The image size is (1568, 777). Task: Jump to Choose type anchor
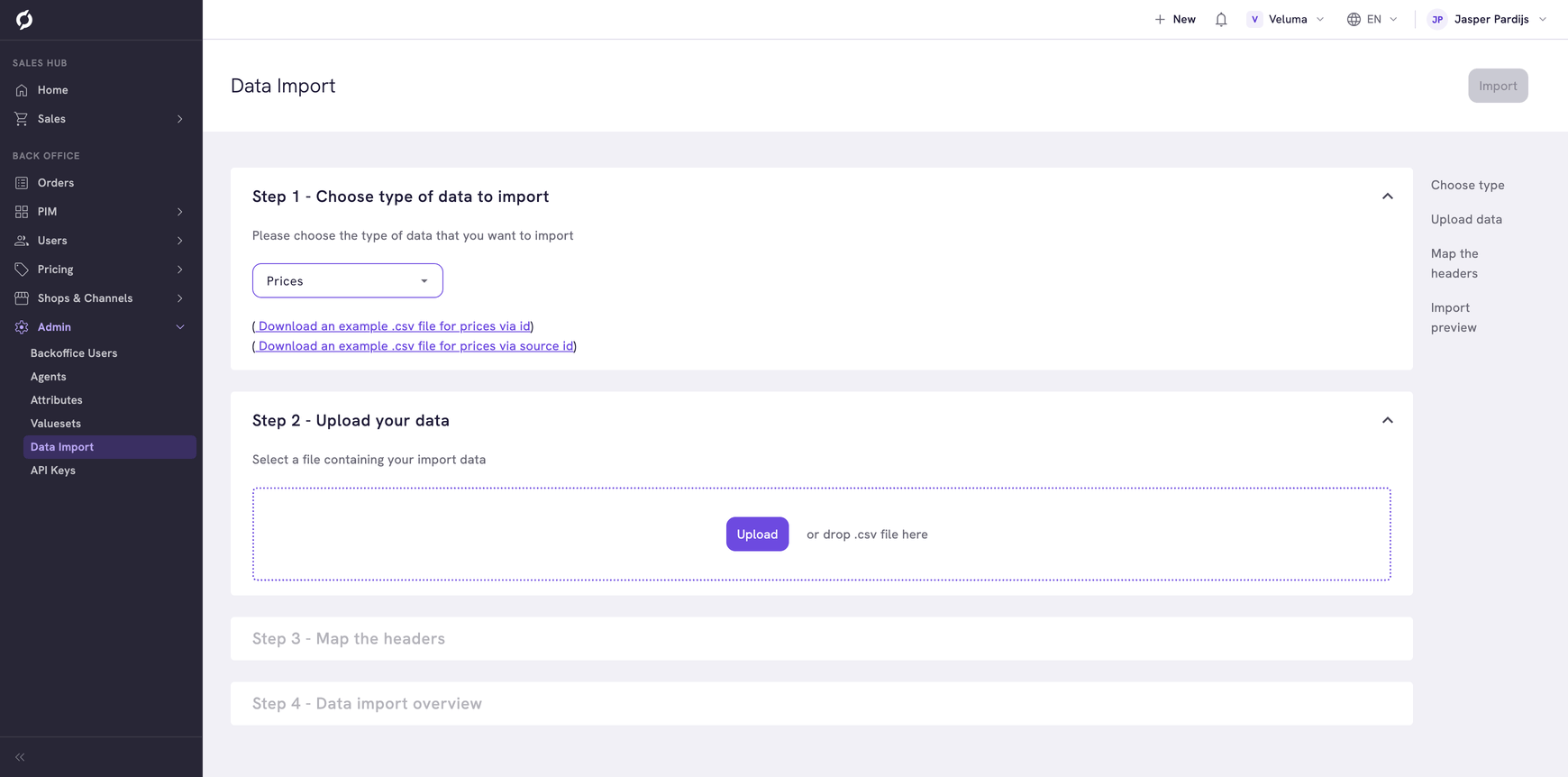pyautogui.click(x=1467, y=185)
